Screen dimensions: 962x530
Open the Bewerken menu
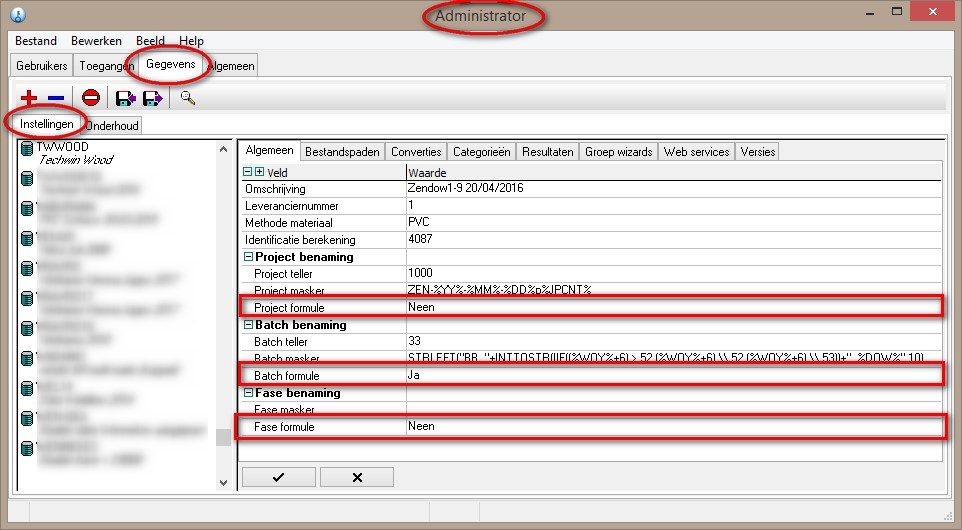(x=96, y=40)
